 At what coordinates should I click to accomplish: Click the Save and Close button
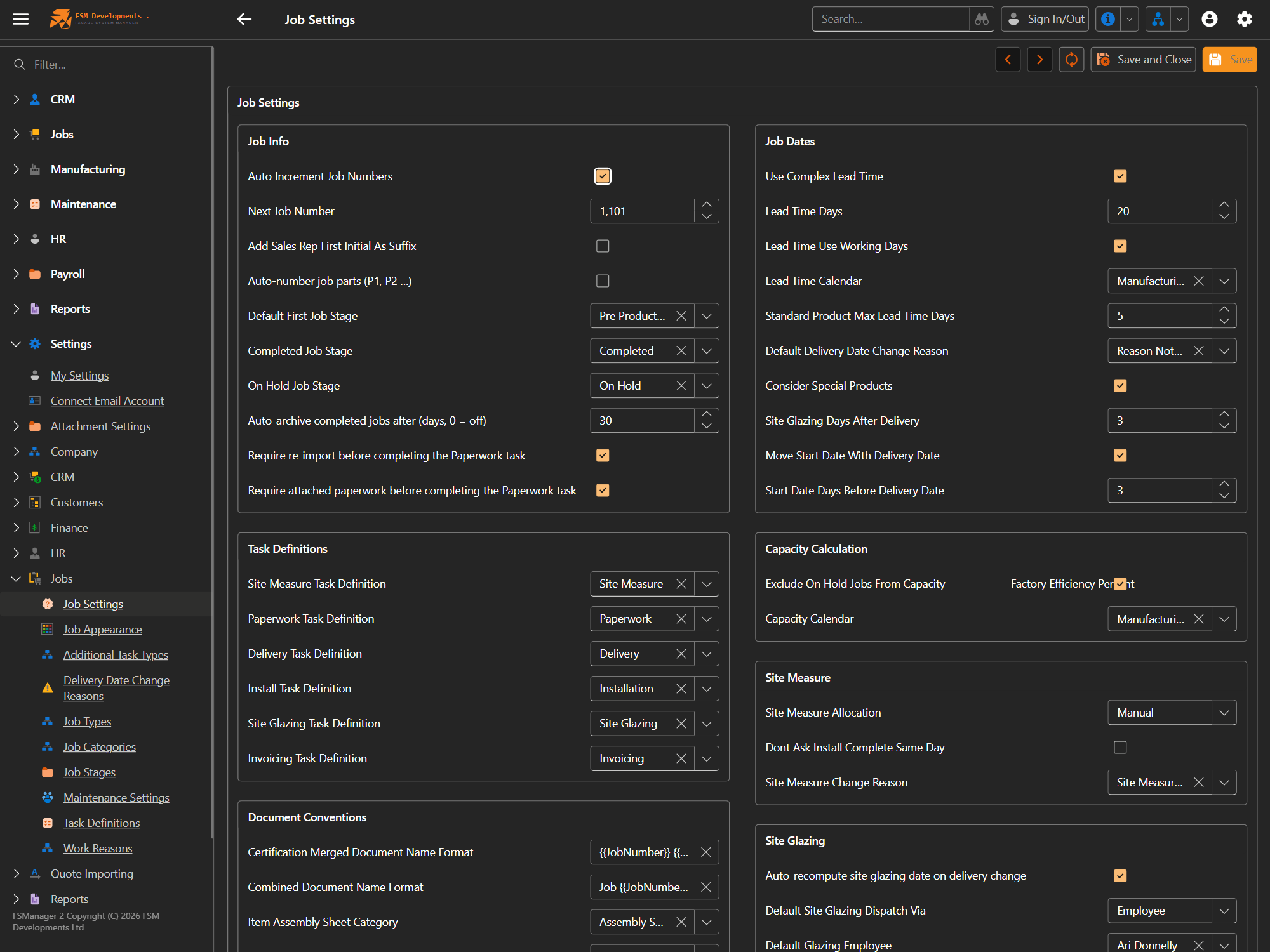click(x=1143, y=60)
